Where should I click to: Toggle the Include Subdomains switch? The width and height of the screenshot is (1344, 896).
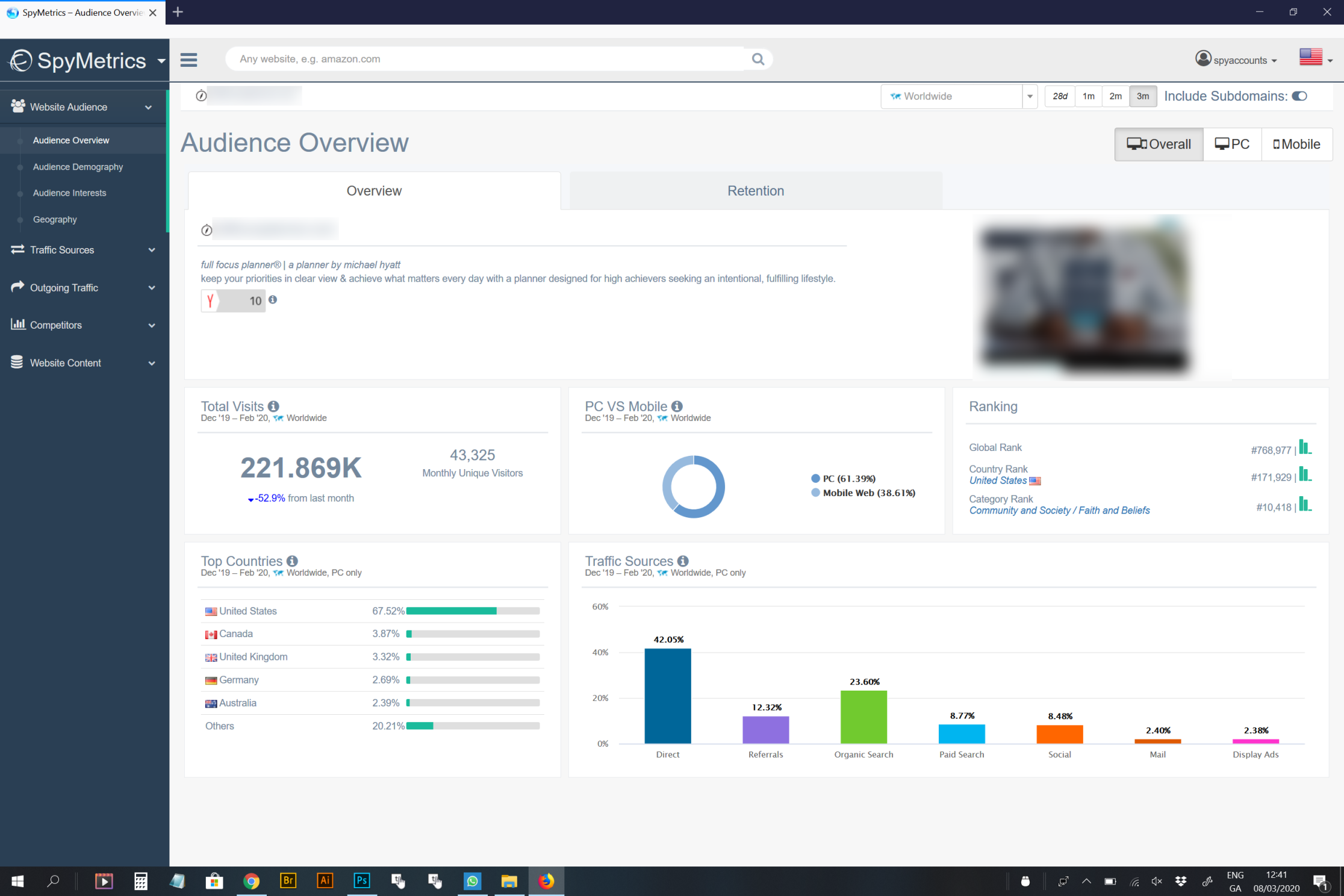click(x=1299, y=96)
